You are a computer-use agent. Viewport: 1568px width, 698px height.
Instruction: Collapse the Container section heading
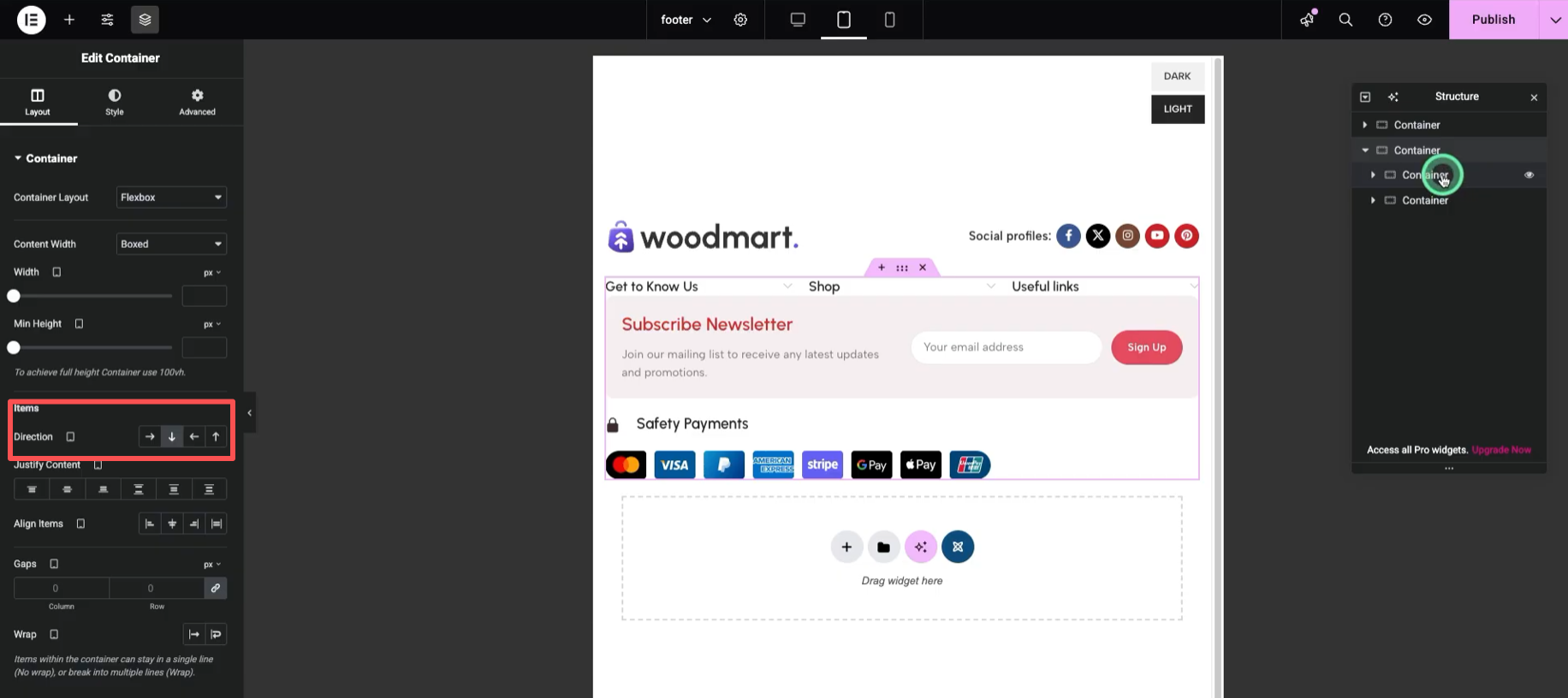tap(45, 158)
